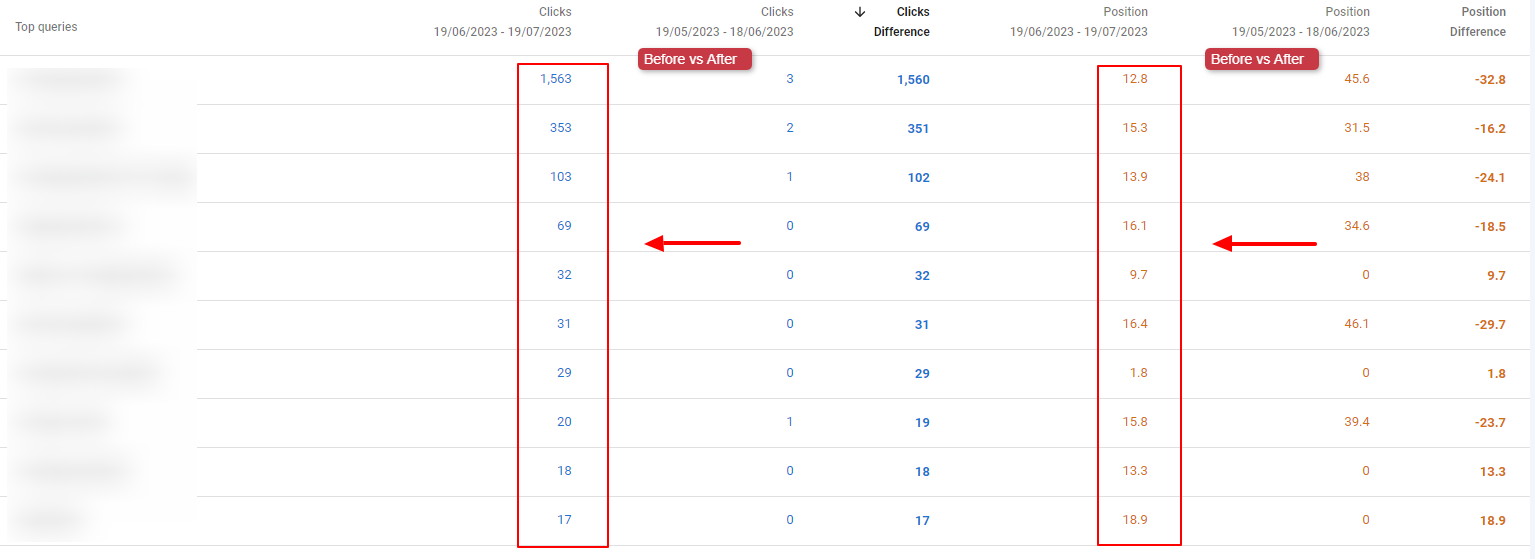Click the -18.5 position difference

[1490, 226]
